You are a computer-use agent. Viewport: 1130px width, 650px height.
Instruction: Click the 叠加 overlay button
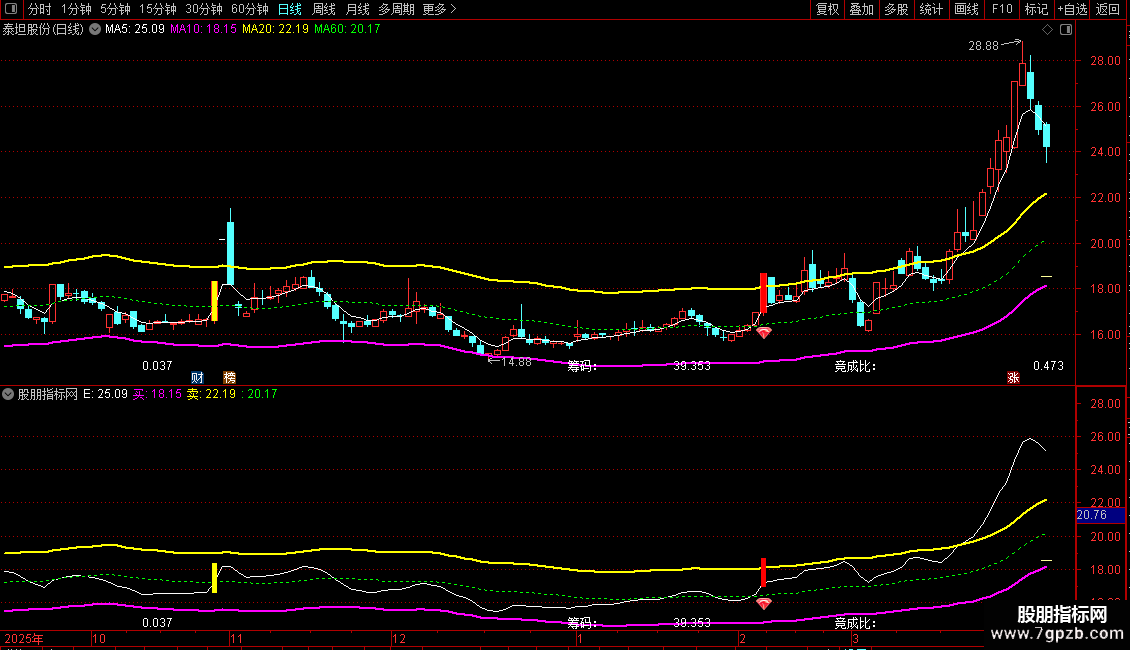point(861,9)
